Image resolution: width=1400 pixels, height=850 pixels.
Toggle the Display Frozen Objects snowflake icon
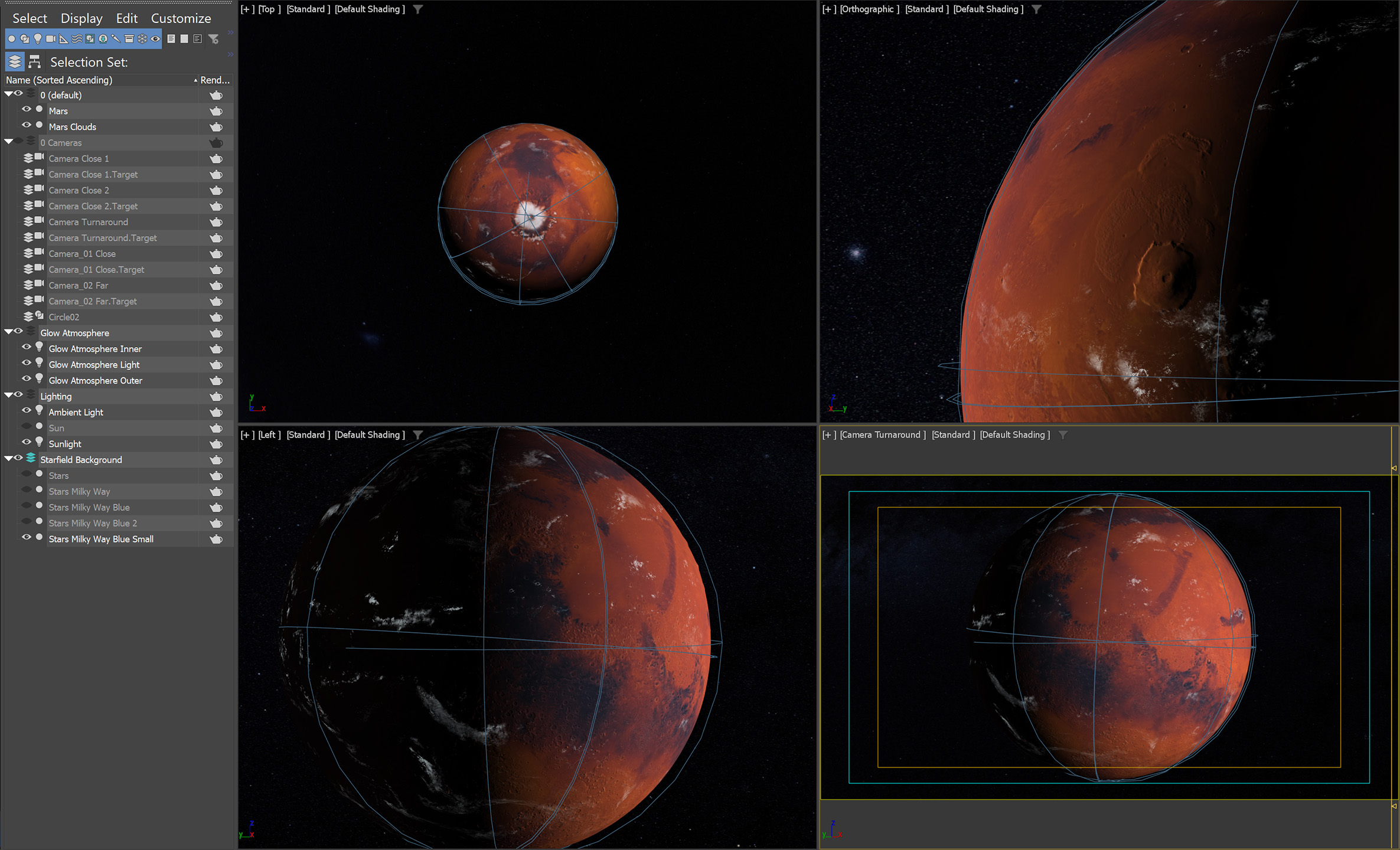142,39
